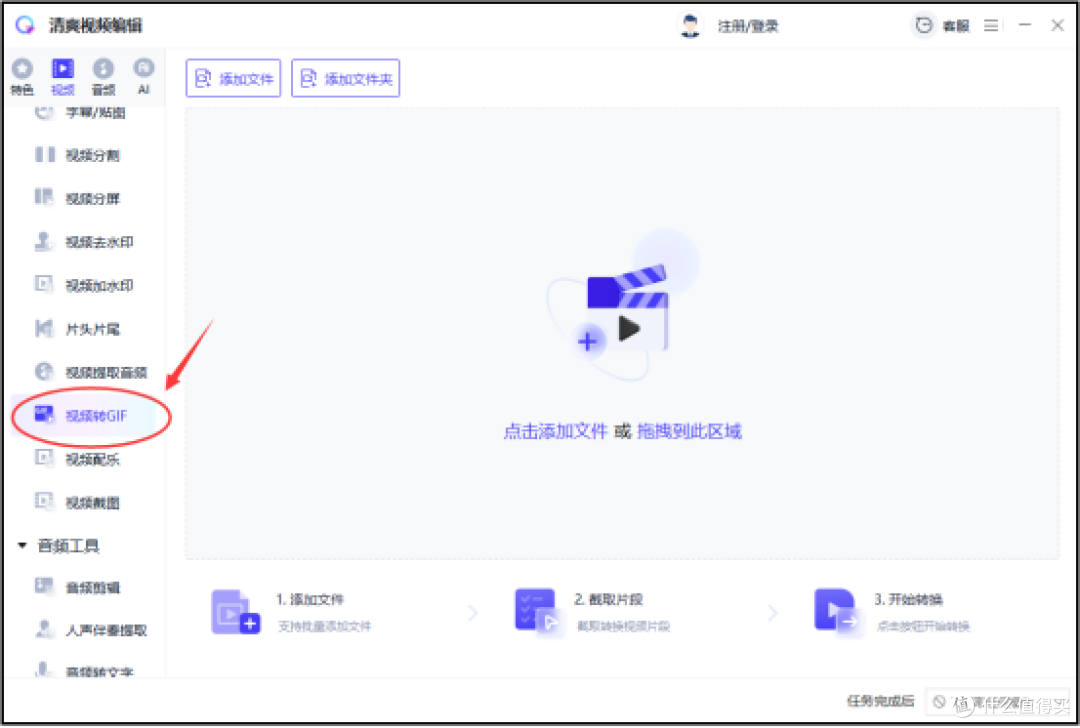The image size is (1080, 728).
Task: Click the 视频加水印 sidebar icon
Action: 44,284
